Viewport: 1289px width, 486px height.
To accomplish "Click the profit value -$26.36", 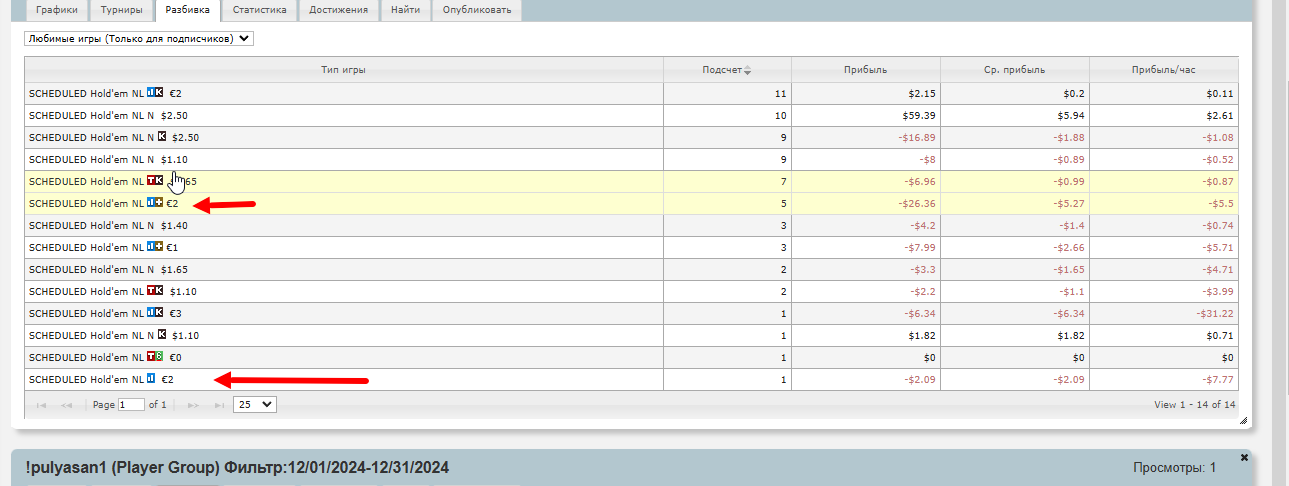I will click(916, 203).
